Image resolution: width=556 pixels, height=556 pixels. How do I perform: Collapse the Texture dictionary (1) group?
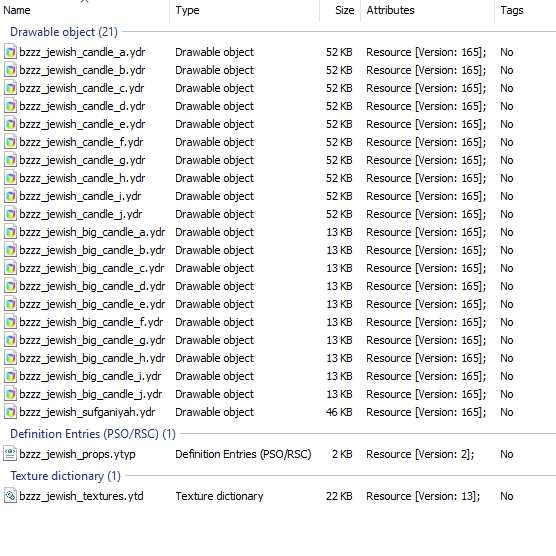click(66, 476)
